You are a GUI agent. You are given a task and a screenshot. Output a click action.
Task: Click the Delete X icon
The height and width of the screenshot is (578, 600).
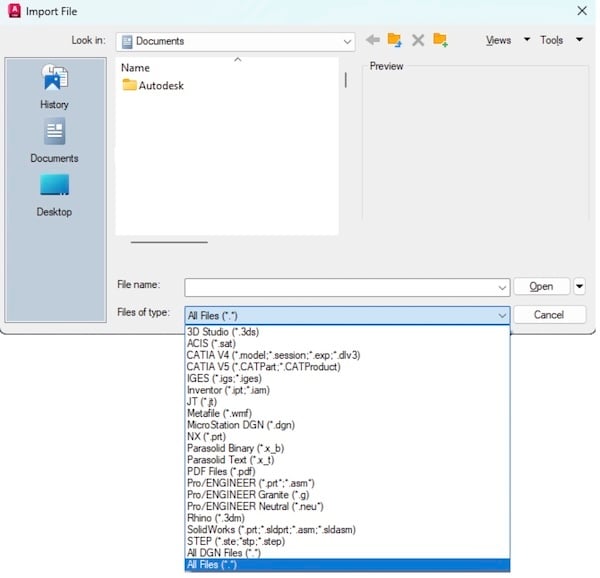tap(418, 40)
